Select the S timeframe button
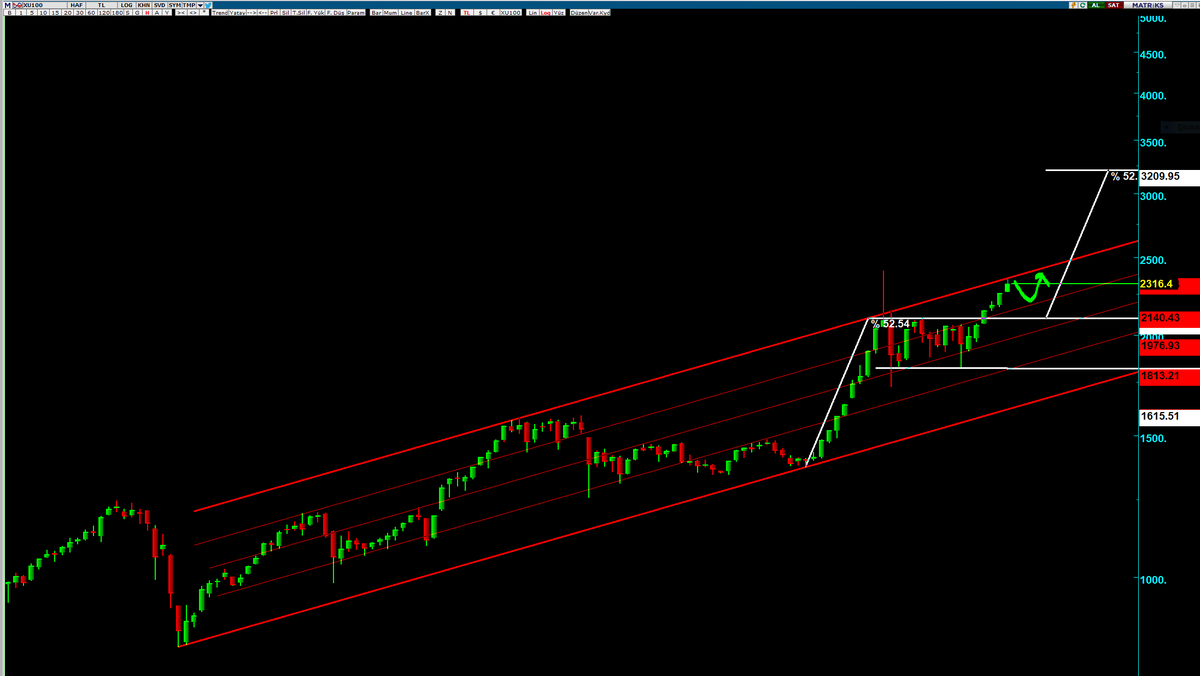 pyautogui.click(x=127, y=12)
